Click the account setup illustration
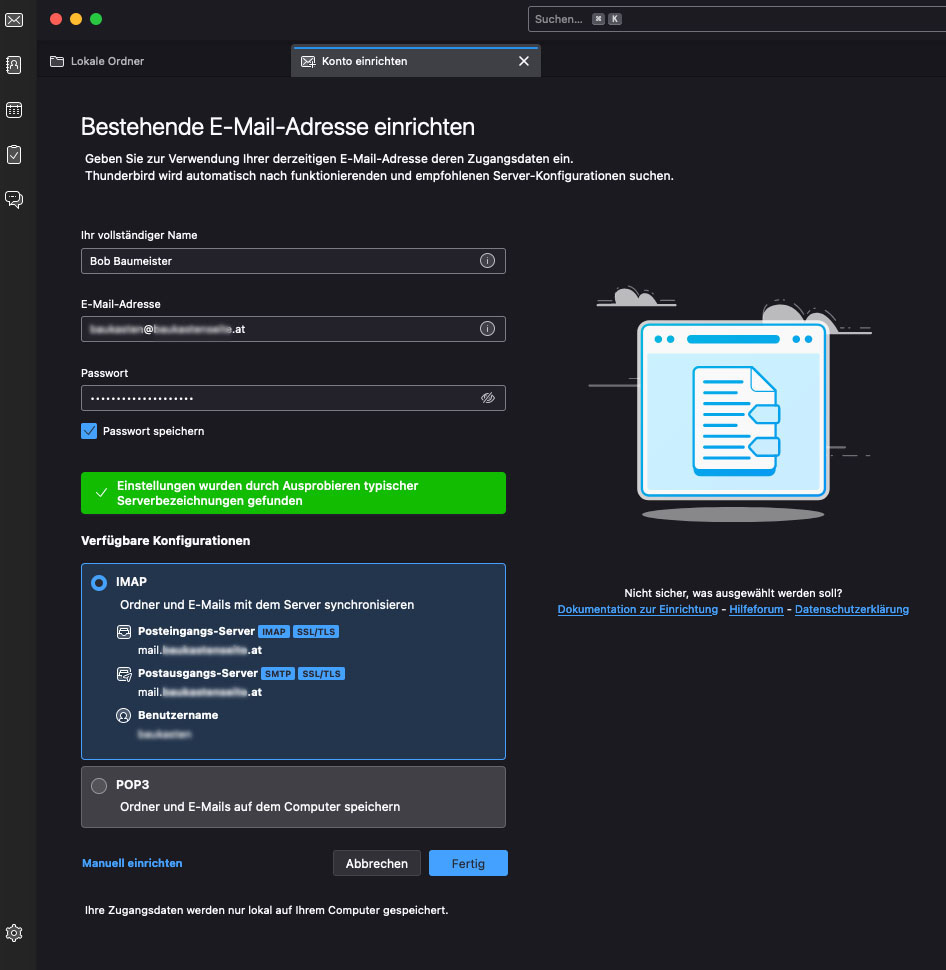Image resolution: width=946 pixels, height=970 pixels. (730, 404)
